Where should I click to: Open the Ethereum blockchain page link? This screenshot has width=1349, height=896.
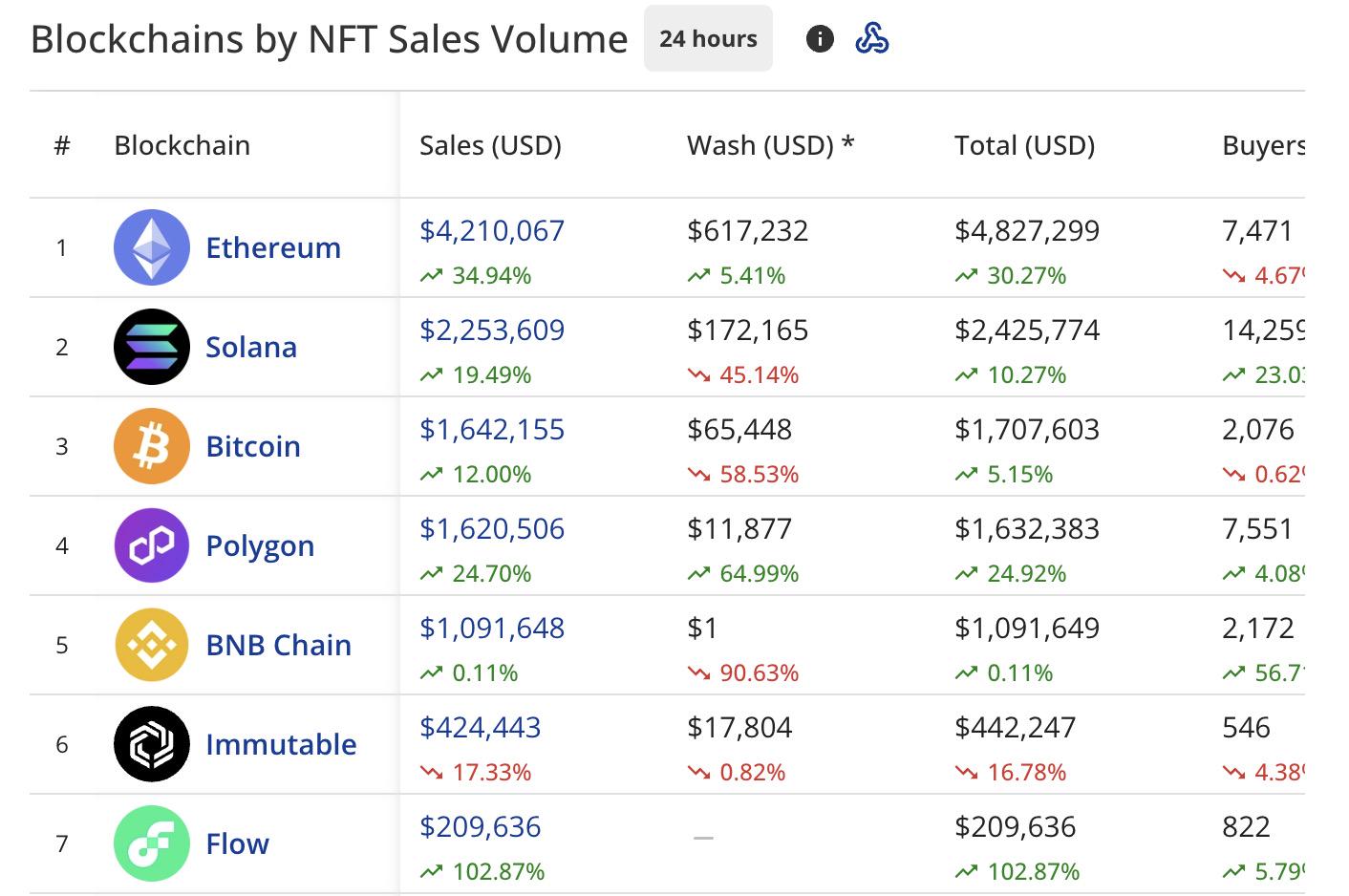click(x=273, y=247)
